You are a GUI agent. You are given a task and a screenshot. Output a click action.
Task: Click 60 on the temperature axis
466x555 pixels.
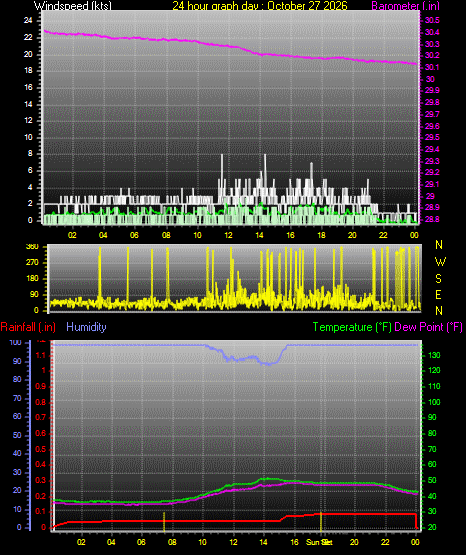(x=432, y=464)
